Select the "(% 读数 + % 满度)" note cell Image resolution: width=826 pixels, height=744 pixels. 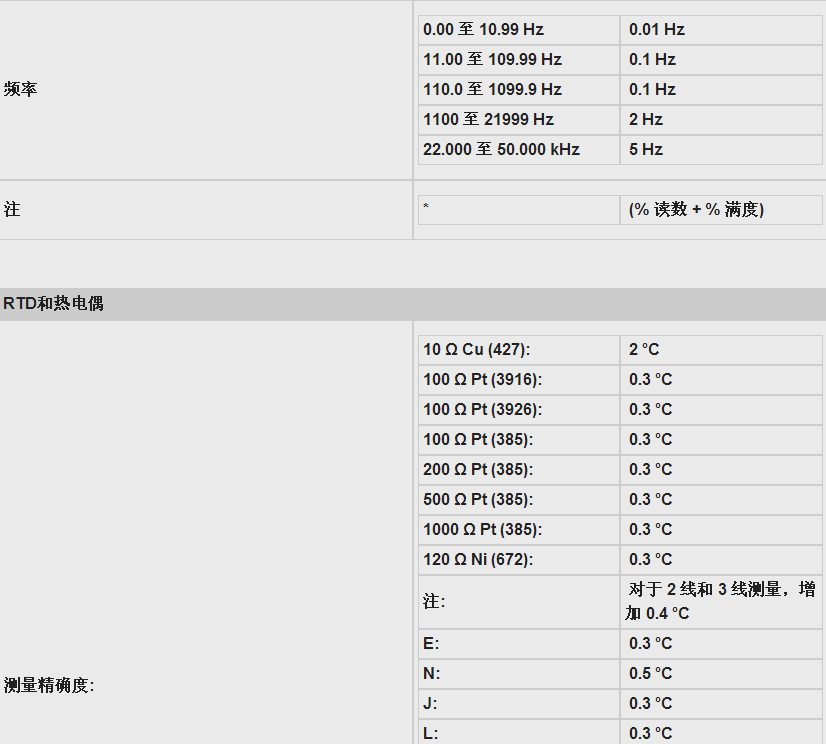(x=696, y=210)
